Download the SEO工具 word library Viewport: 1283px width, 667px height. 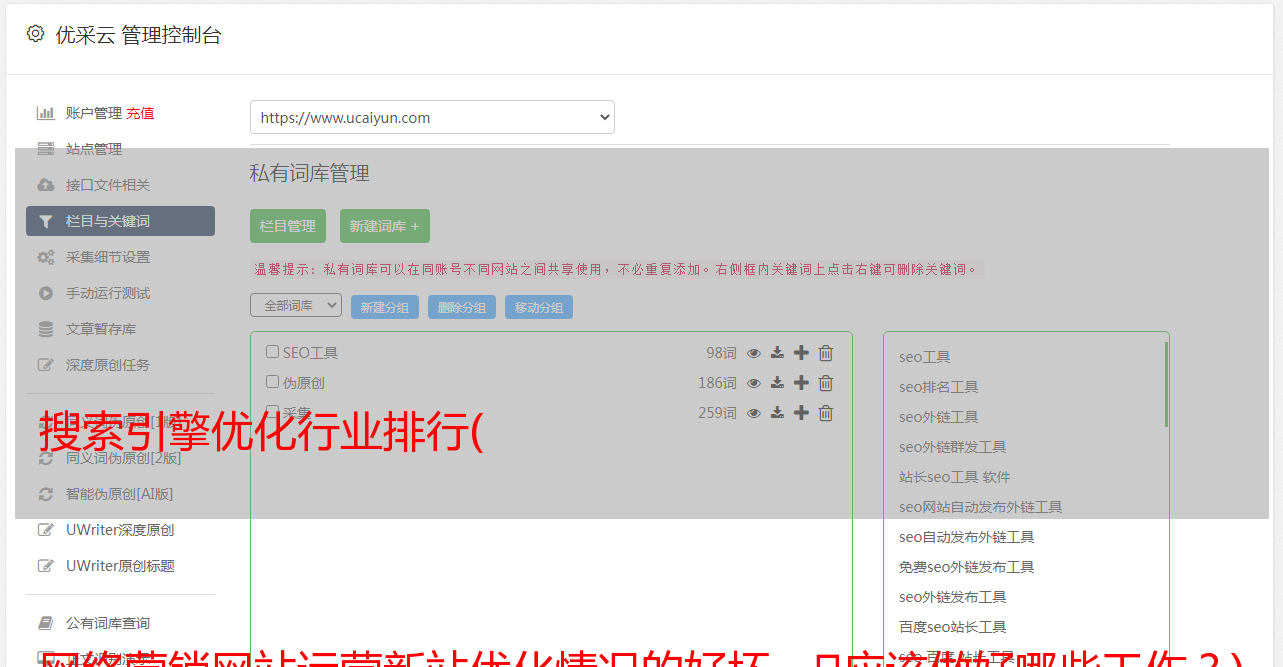[777, 353]
